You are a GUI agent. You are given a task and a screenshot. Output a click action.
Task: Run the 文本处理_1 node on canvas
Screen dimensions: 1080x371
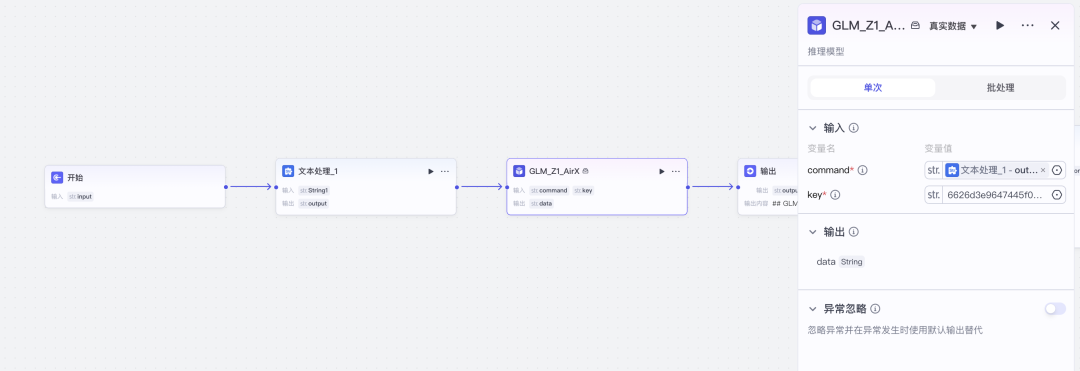click(x=431, y=171)
